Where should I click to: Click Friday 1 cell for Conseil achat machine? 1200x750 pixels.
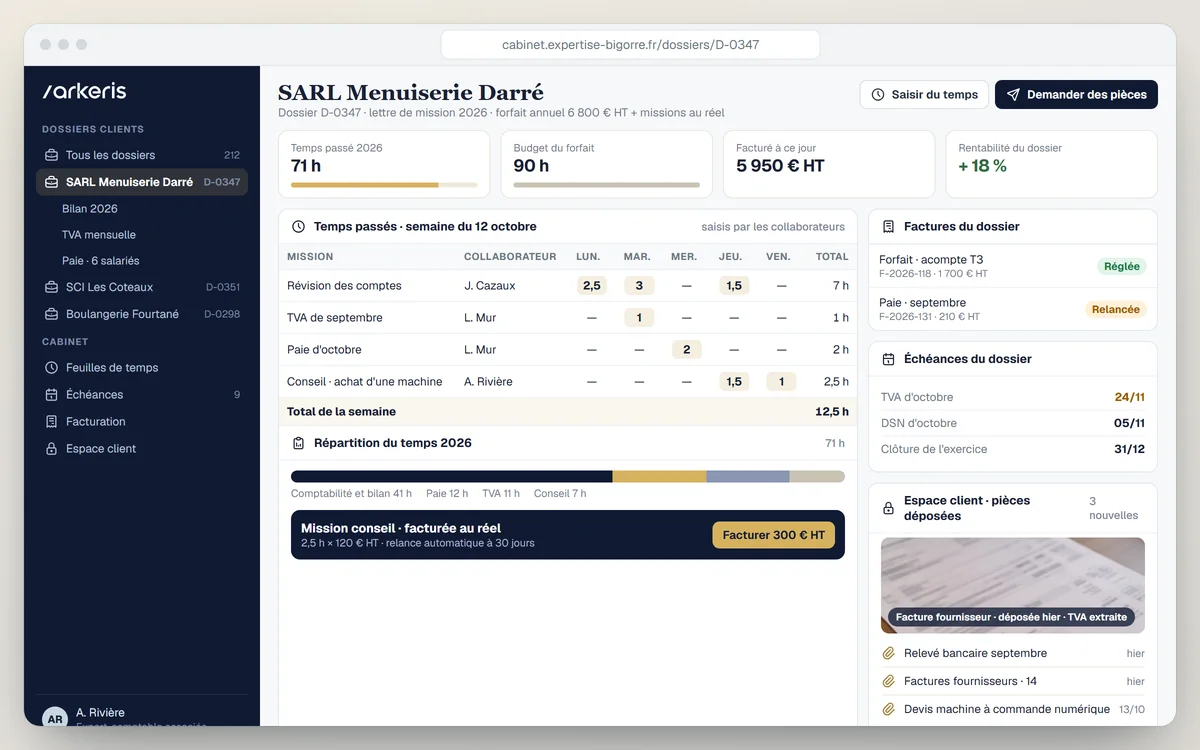pyautogui.click(x=782, y=382)
